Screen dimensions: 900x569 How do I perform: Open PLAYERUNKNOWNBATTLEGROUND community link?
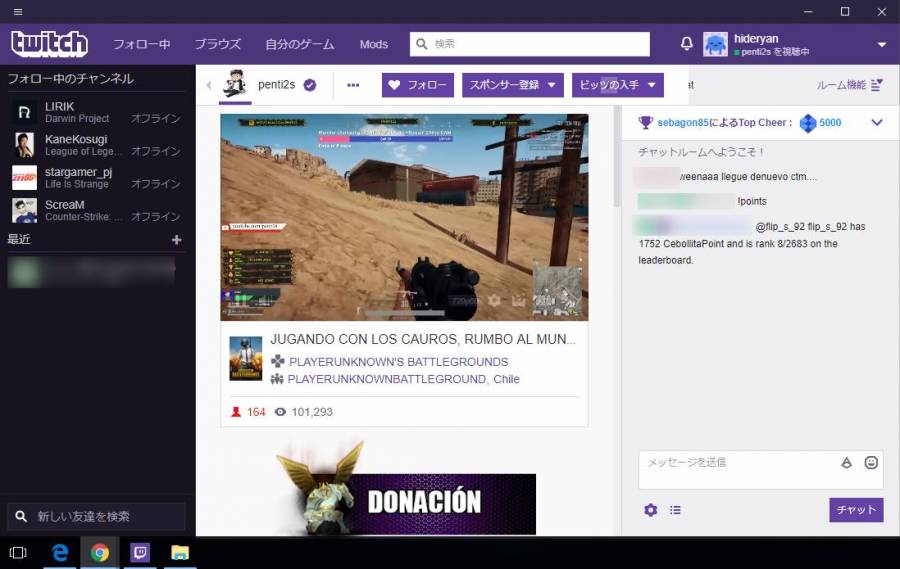click(x=387, y=379)
